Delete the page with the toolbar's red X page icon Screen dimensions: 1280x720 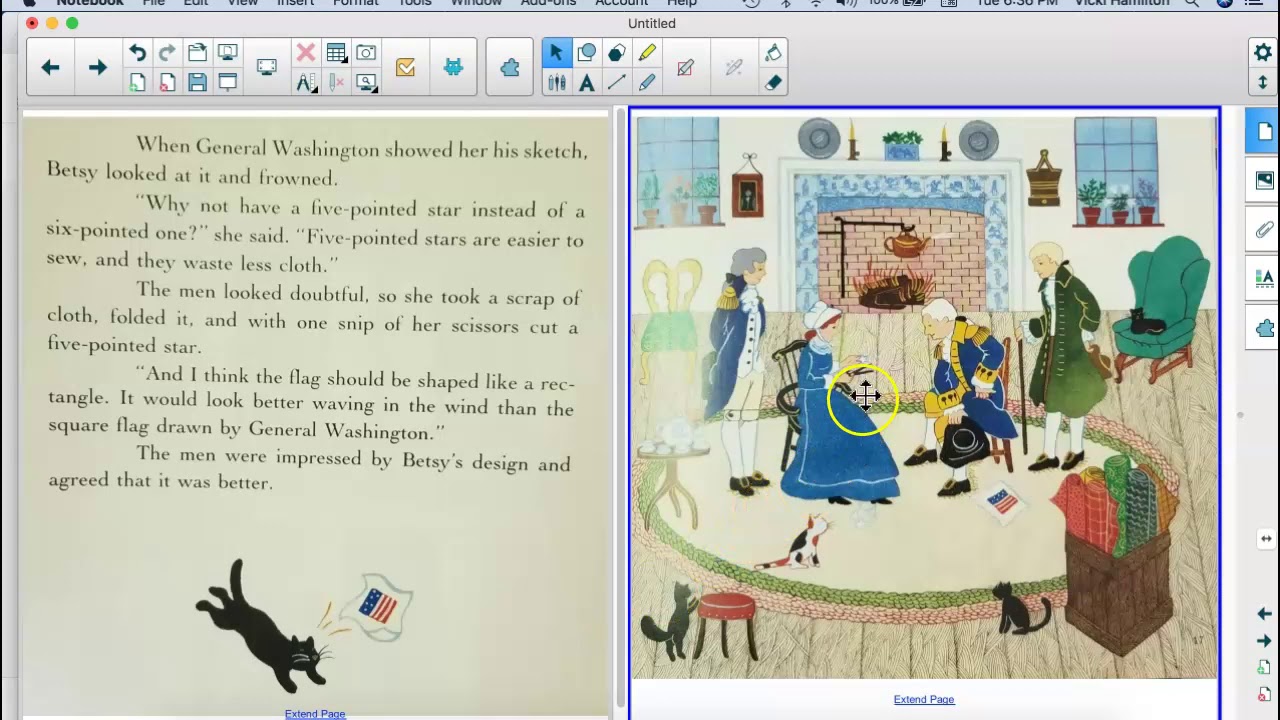click(167, 82)
